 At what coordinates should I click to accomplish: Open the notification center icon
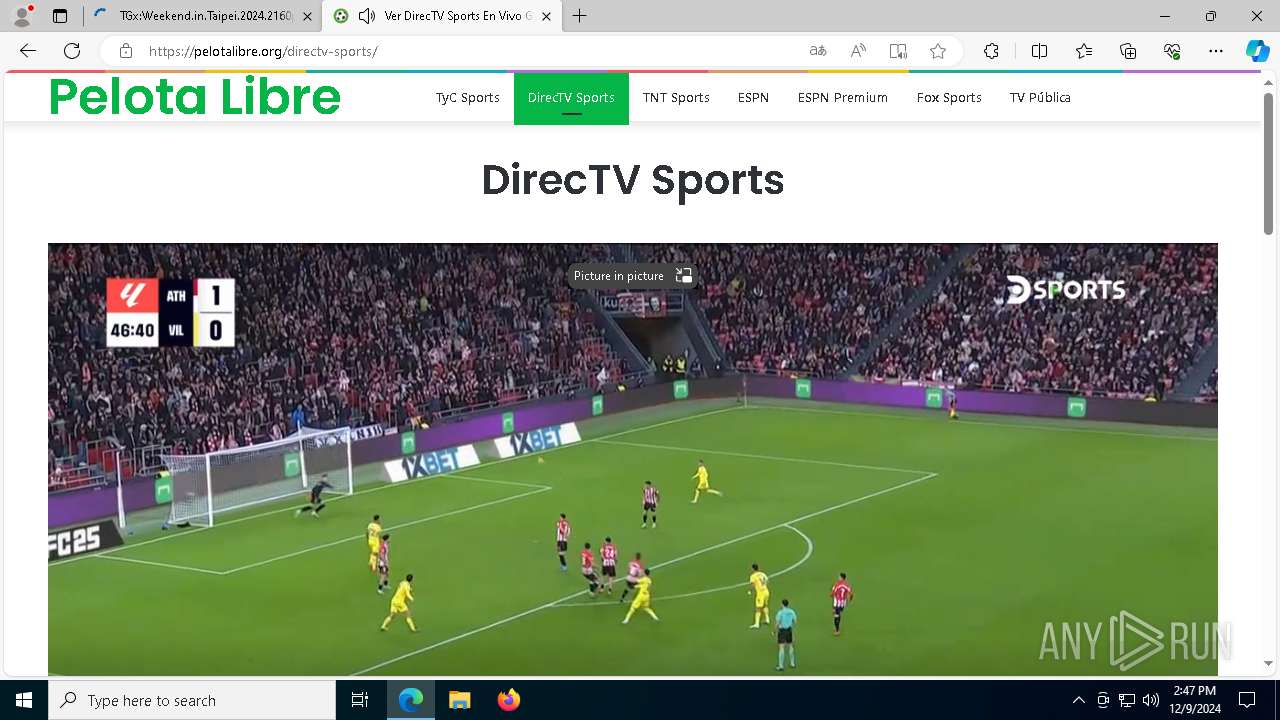pyautogui.click(x=1247, y=700)
